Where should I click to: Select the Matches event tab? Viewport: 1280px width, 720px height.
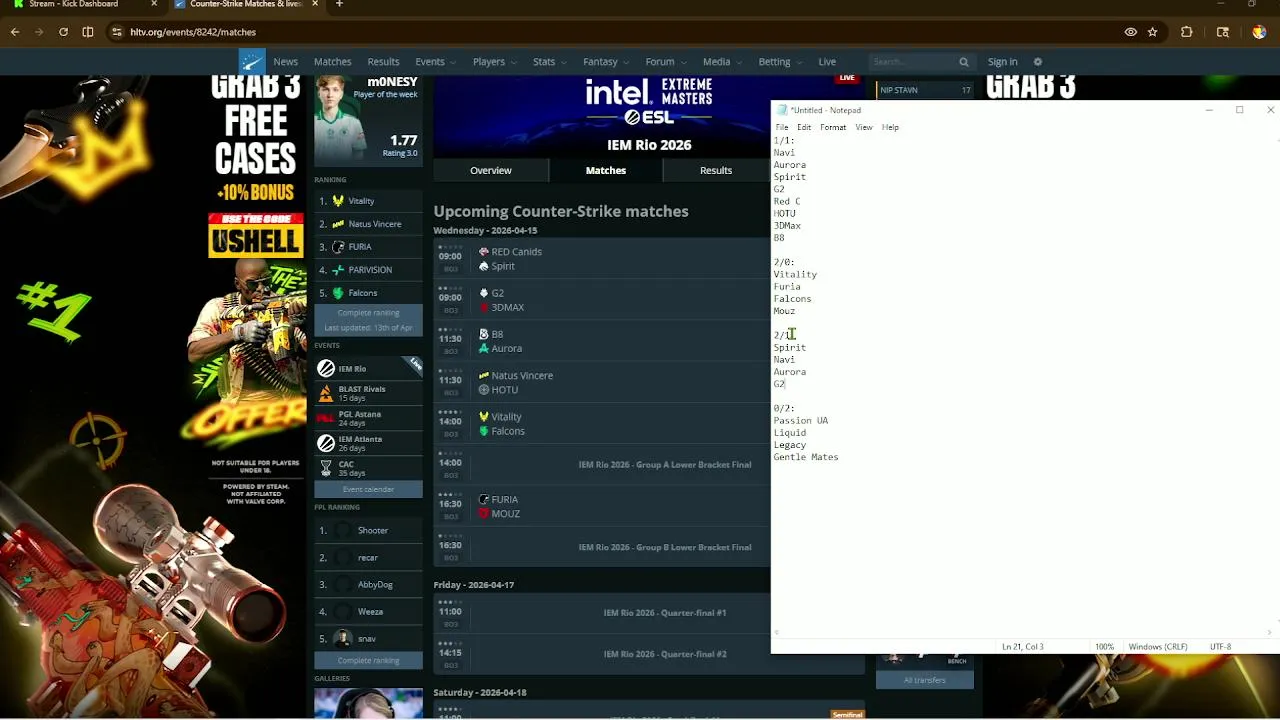coord(606,170)
